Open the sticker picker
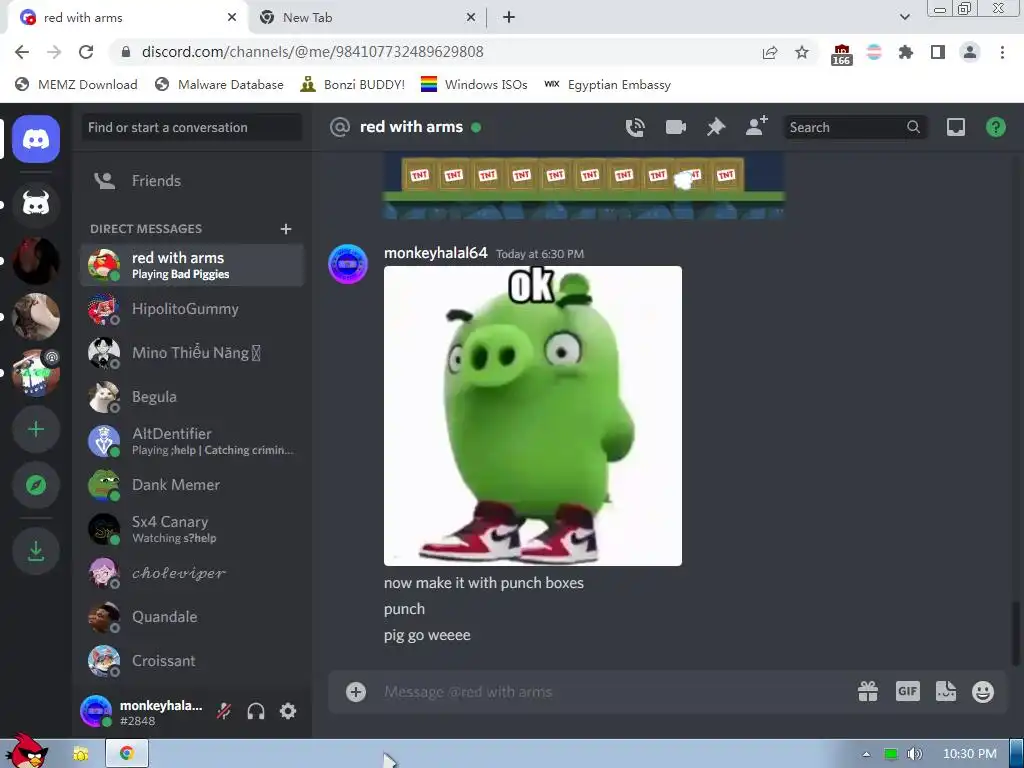Viewport: 1024px width, 768px height. (x=946, y=691)
